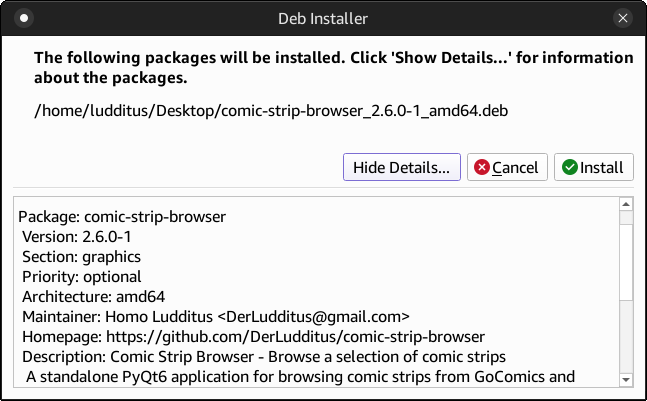Click the Description line in details

point(264,357)
